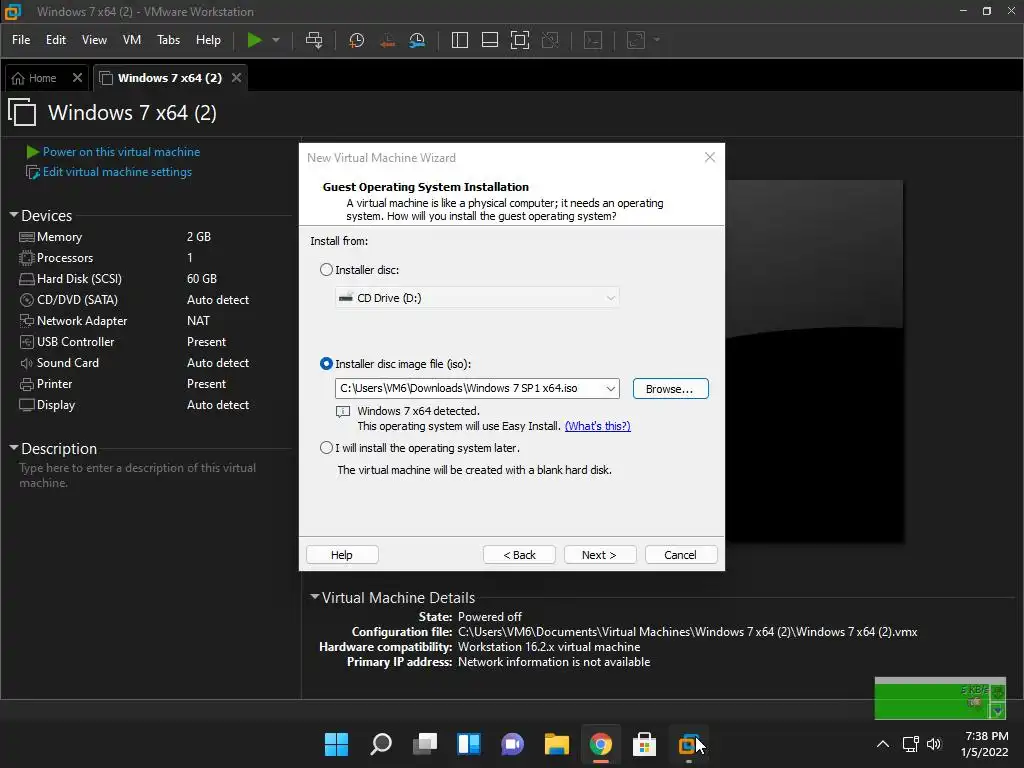Click the wizard Help button
Viewport: 1024px width, 768px height.
pos(342,554)
